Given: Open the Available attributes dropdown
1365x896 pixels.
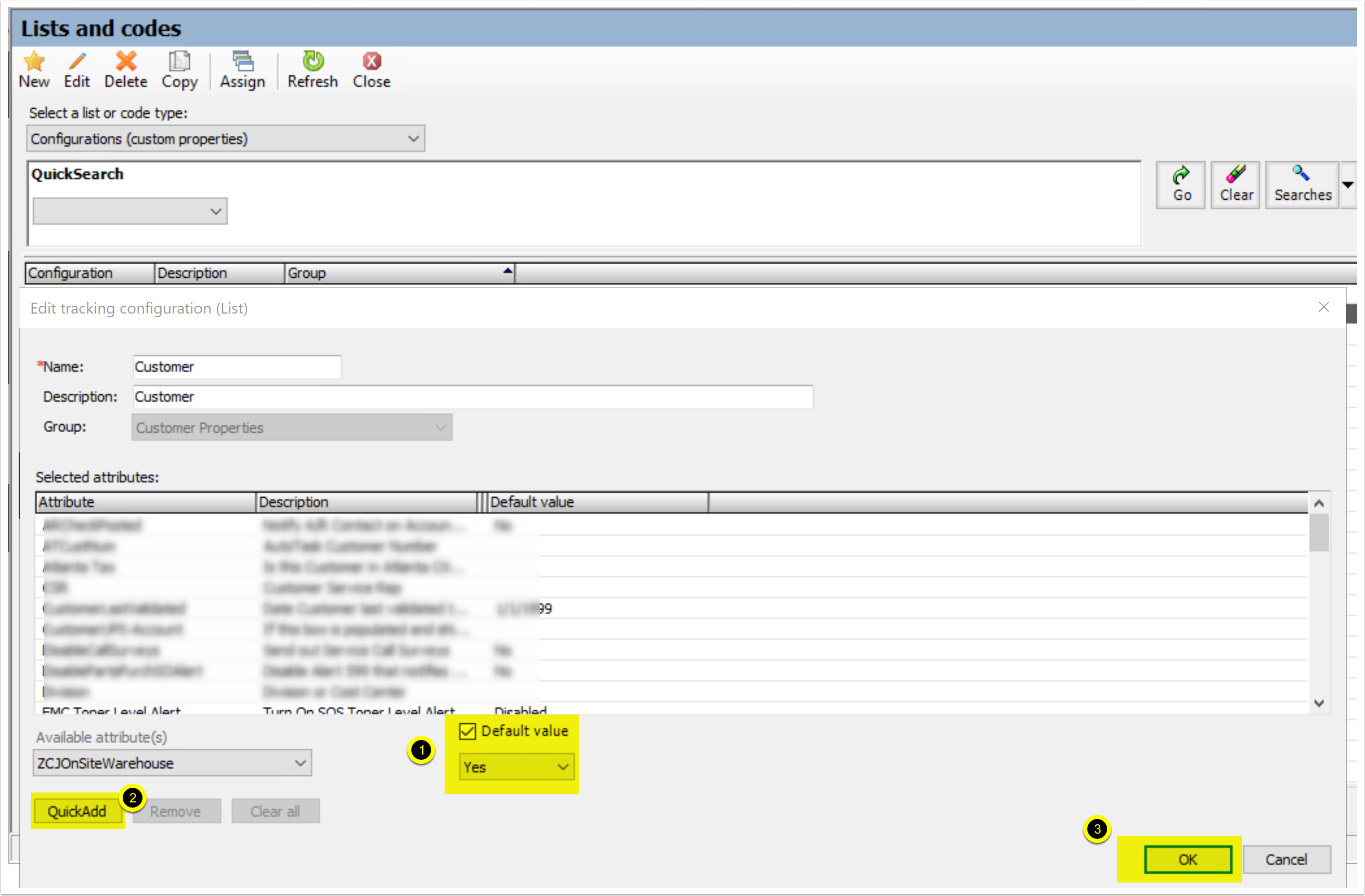Looking at the screenshot, I should [172, 763].
